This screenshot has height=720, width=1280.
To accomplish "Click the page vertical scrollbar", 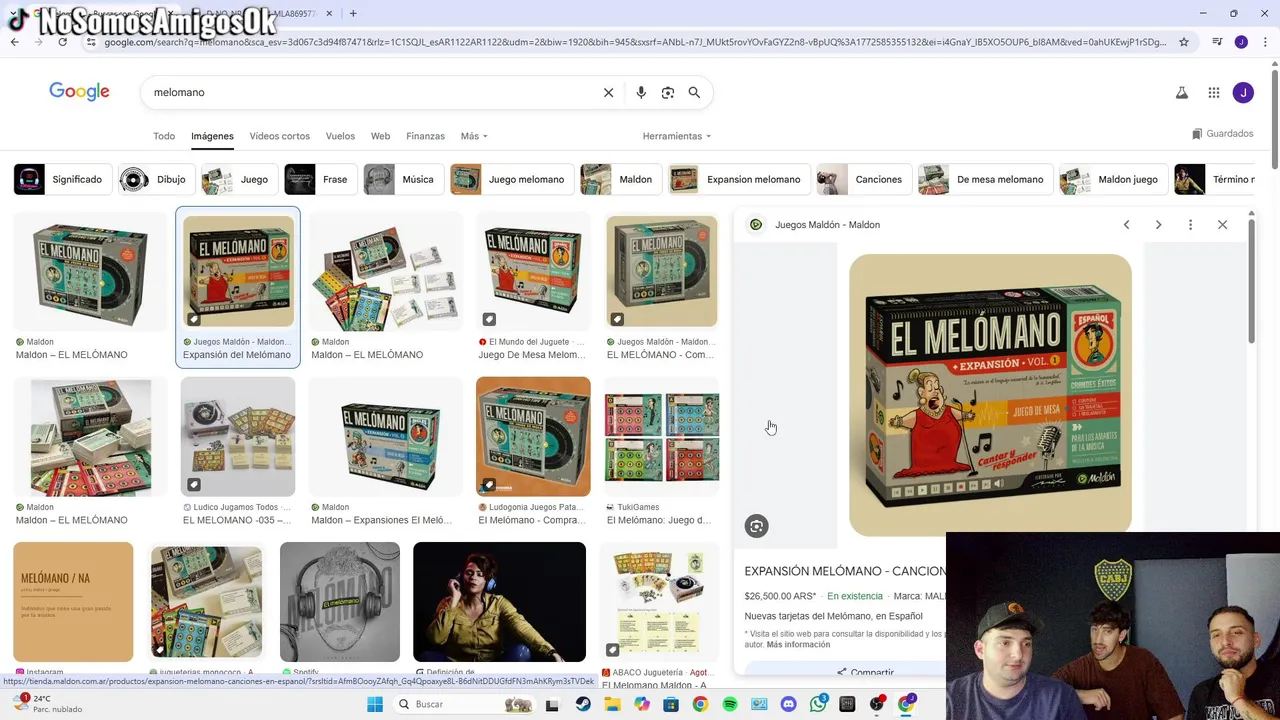I will pos(1275,120).
